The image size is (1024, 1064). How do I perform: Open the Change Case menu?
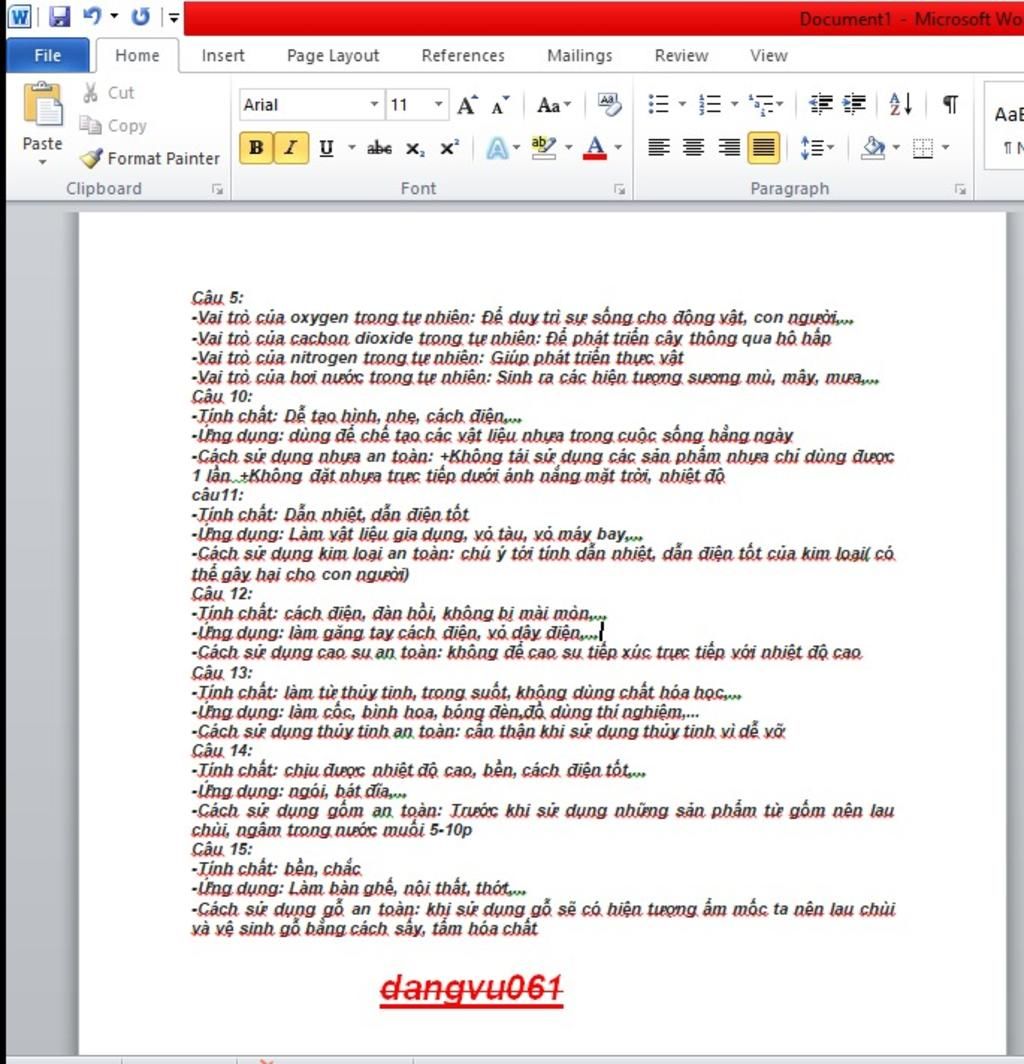(554, 105)
